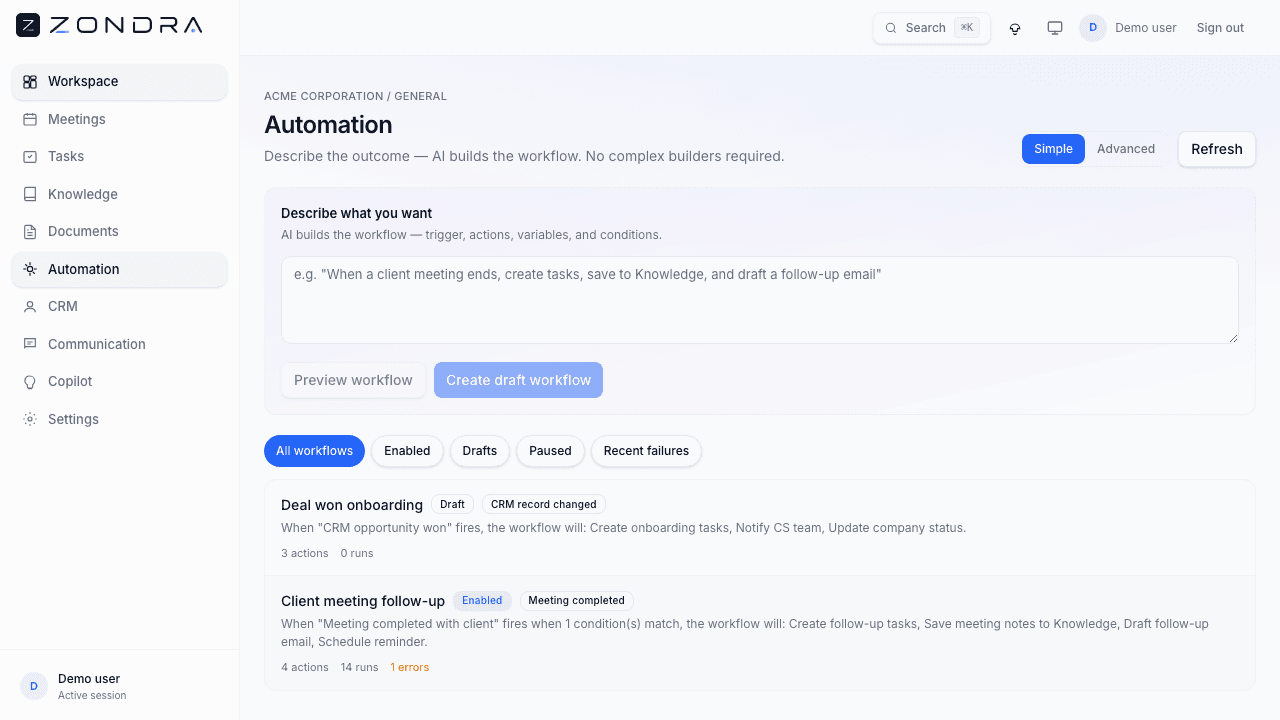Image resolution: width=1280 pixels, height=720 pixels.
Task: Click the Knowledge book icon
Action: pyautogui.click(x=30, y=194)
